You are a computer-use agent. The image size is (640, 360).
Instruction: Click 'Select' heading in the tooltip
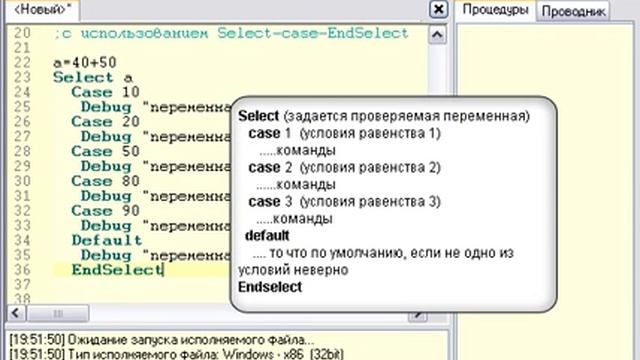pyautogui.click(x=259, y=116)
